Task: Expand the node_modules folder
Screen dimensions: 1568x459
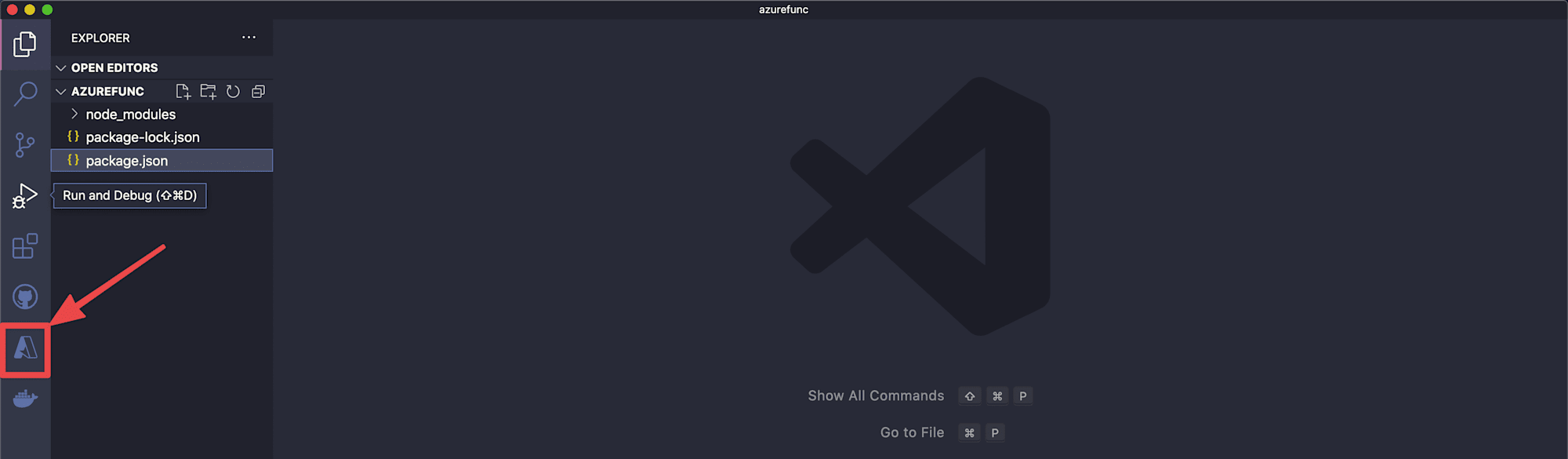Action: (x=162, y=115)
